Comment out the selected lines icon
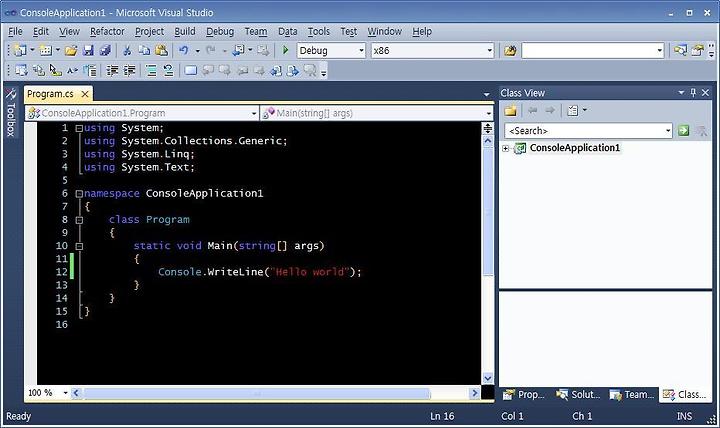 (x=151, y=71)
